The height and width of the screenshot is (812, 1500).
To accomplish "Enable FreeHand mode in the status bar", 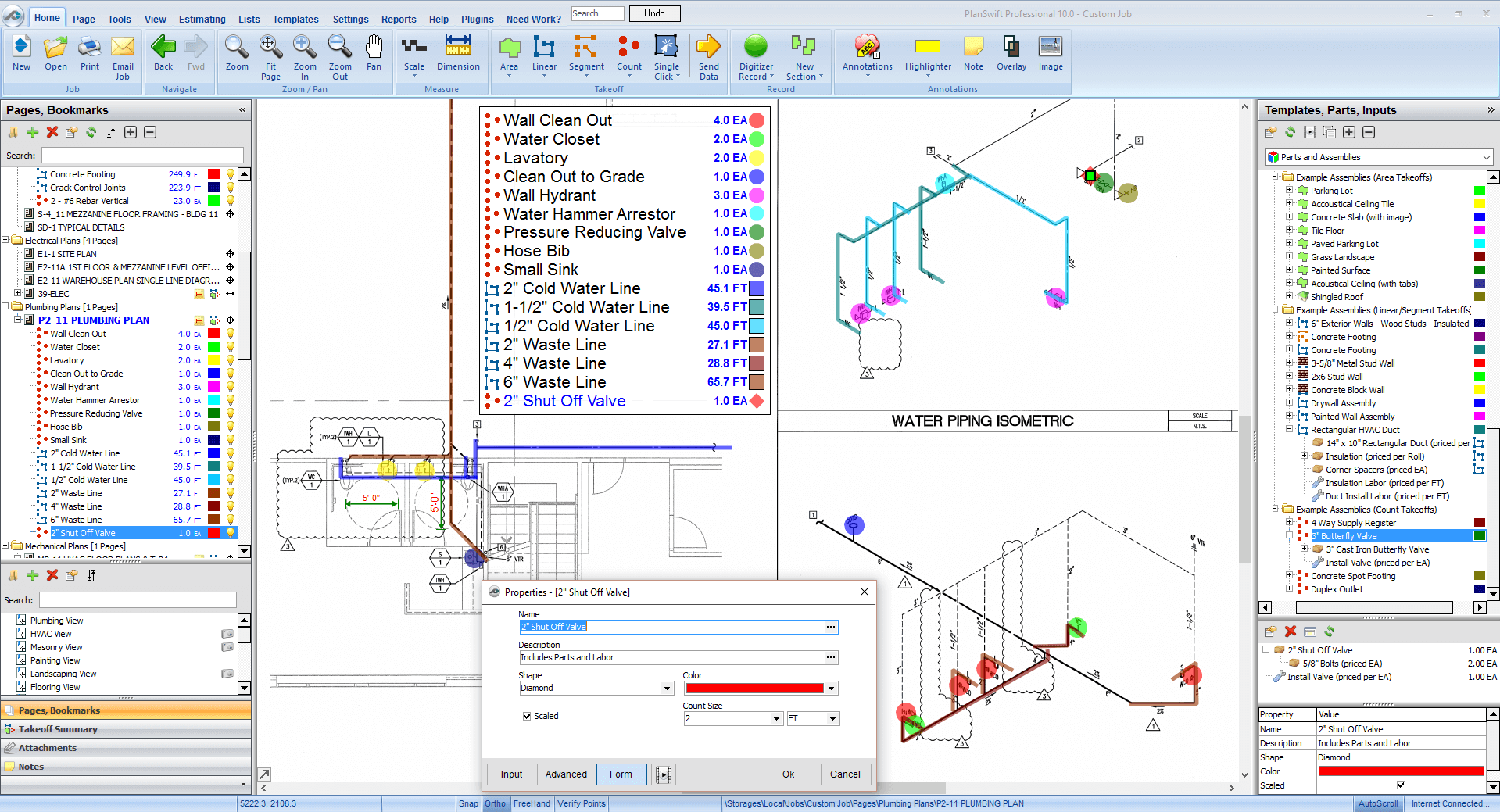I will (x=532, y=803).
